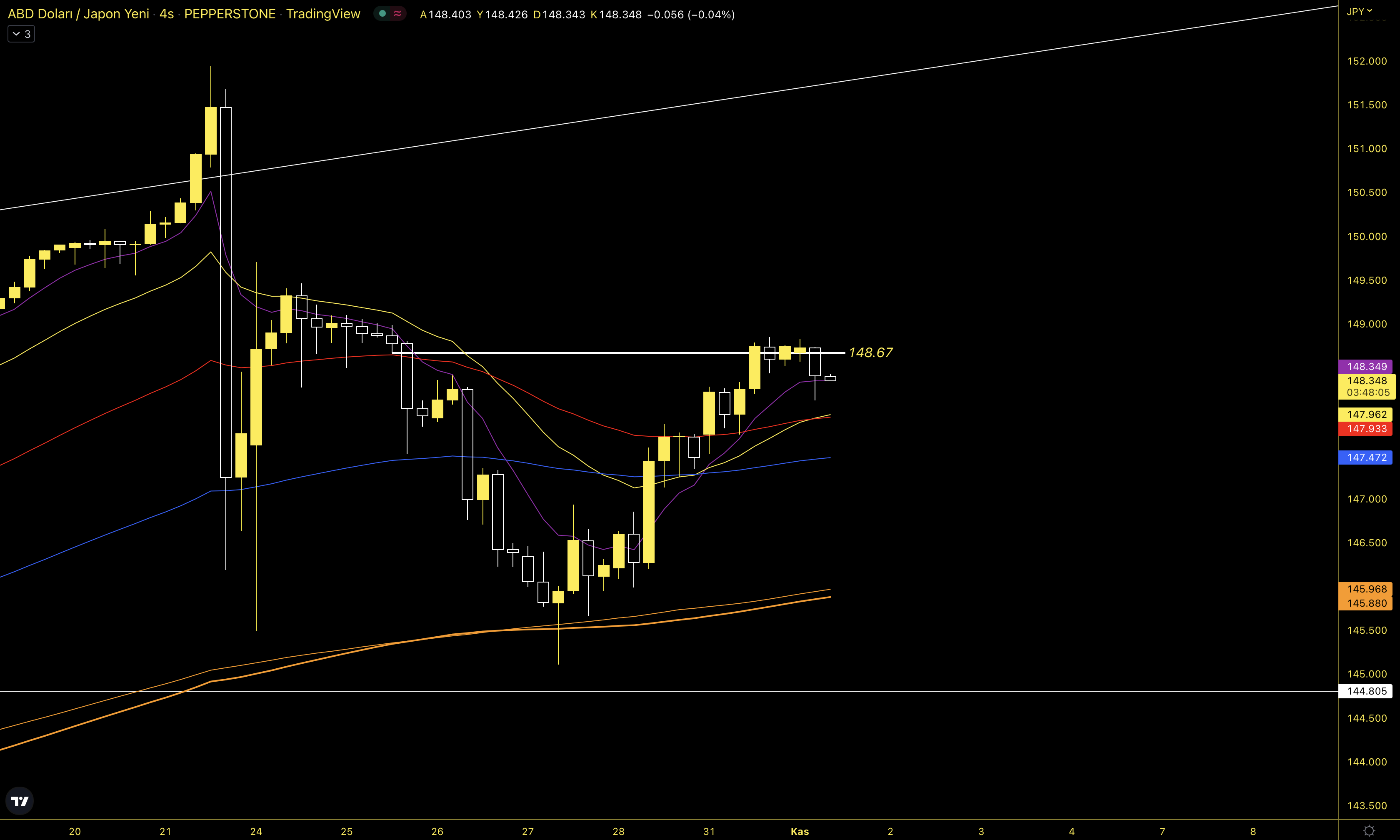
Task: Click the pink approximate-data icon
Action: 397,14
